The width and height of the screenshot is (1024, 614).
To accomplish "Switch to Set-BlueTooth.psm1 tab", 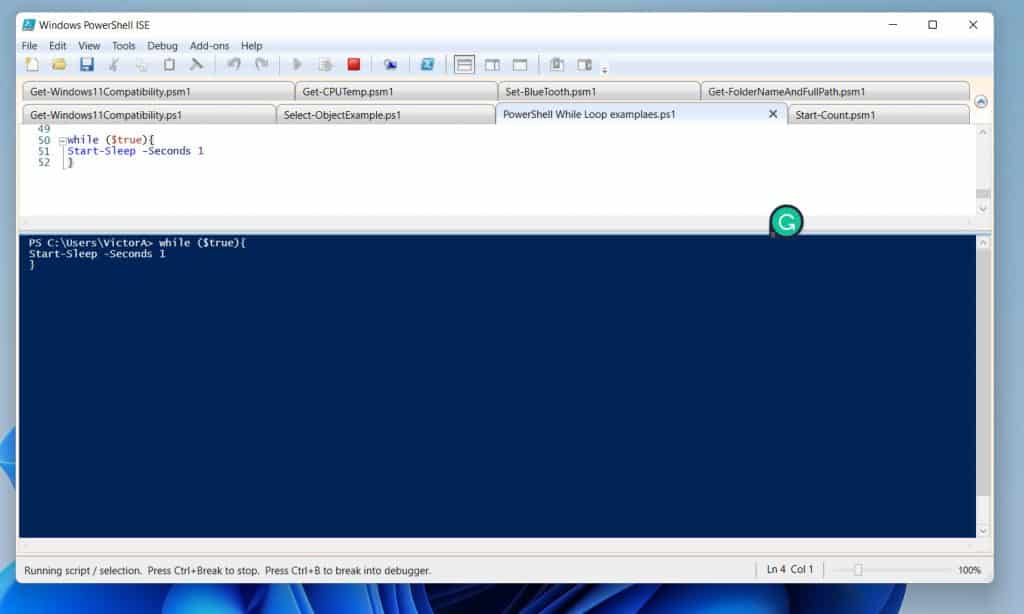I will click(x=599, y=91).
